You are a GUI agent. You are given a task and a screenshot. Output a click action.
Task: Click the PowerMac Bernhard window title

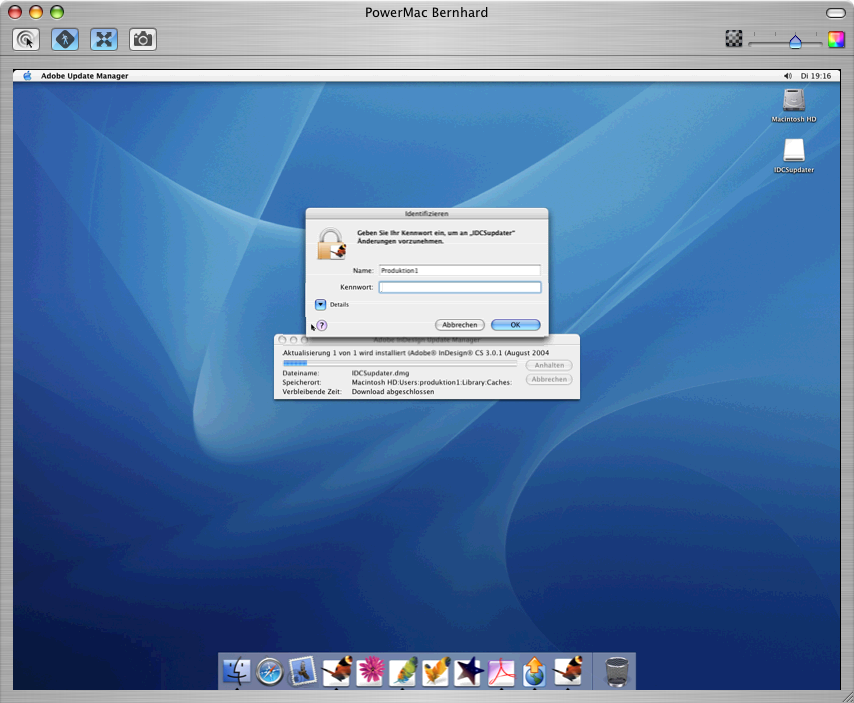tap(426, 13)
